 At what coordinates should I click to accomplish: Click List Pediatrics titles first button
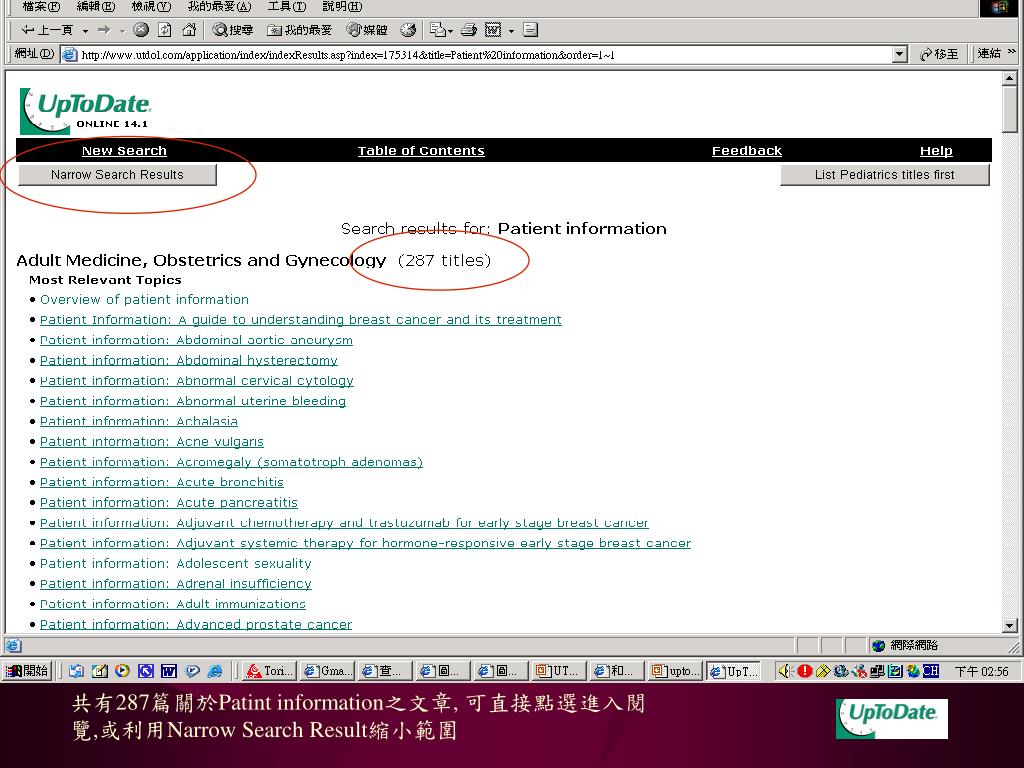pos(884,175)
